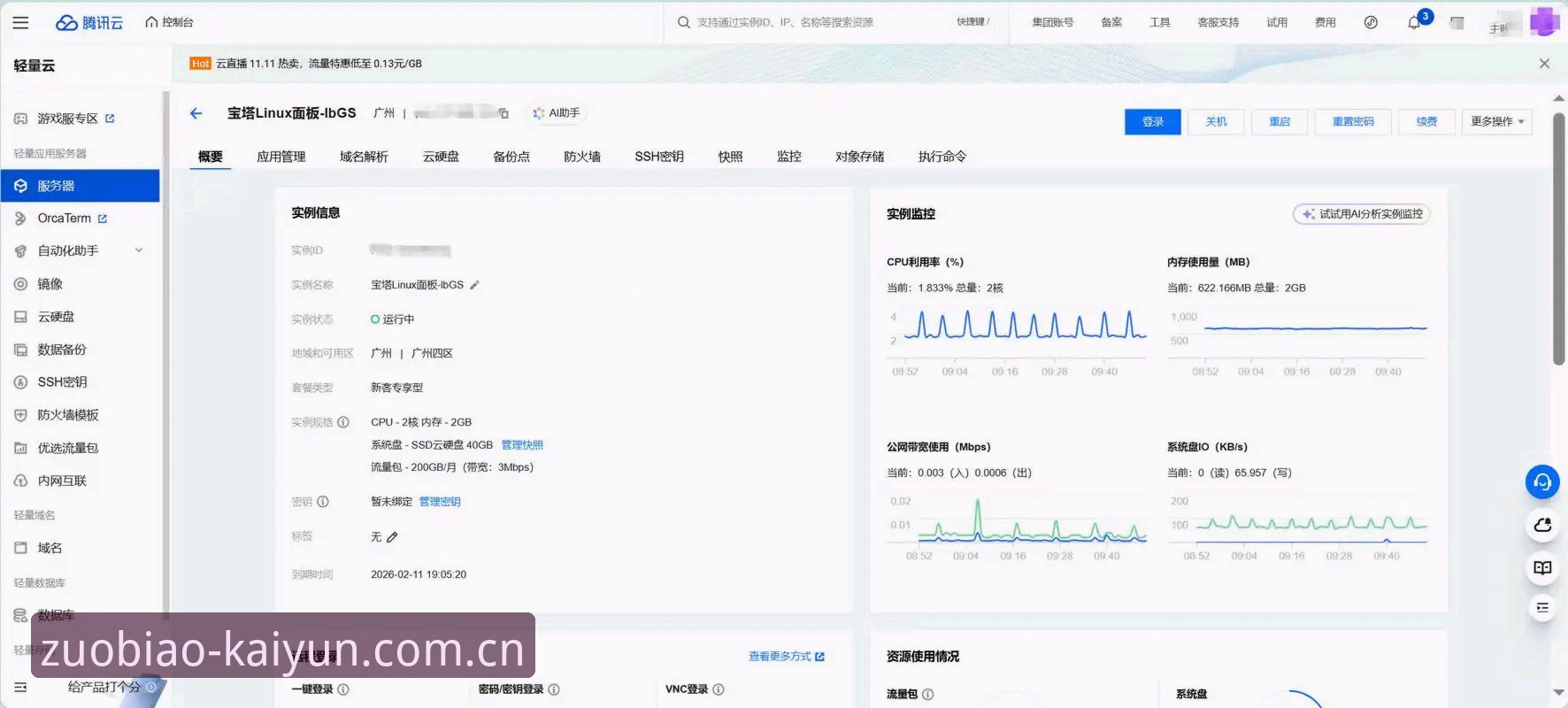The width and height of the screenshot is (1568, 708).
Task: Click the 管理密钥 link
Action: click(440, 502)
